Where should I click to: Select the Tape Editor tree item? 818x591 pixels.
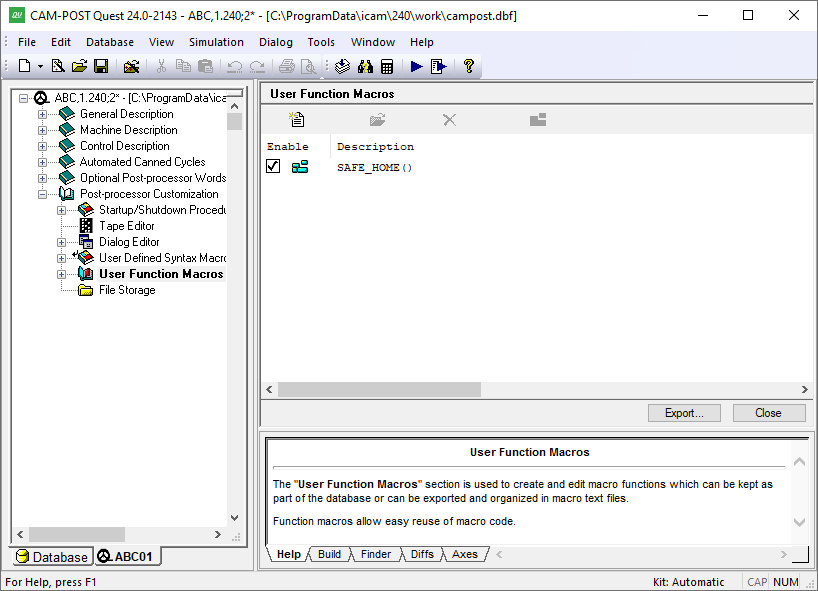click(x=127, y=226)
